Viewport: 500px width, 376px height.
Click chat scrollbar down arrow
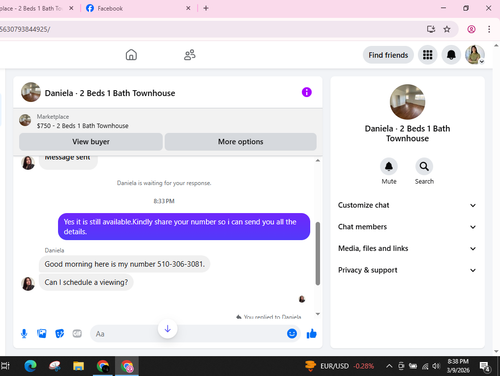pyautogui.click(x=317, y=314)
